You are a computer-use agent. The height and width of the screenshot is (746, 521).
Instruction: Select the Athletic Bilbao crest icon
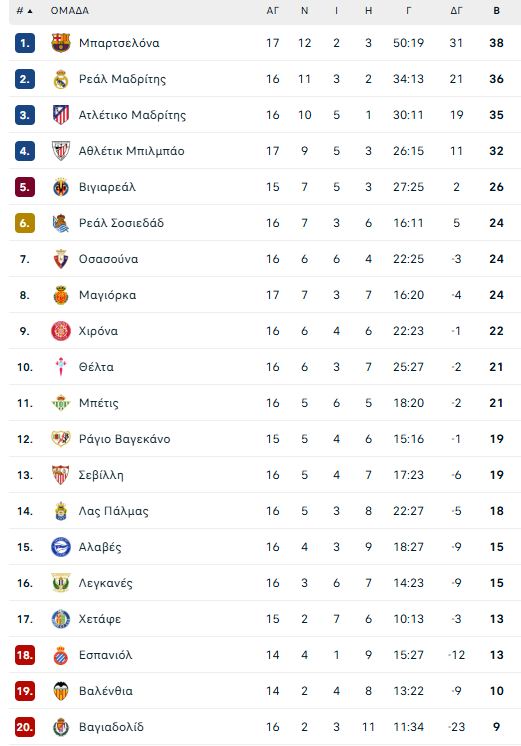61,151
